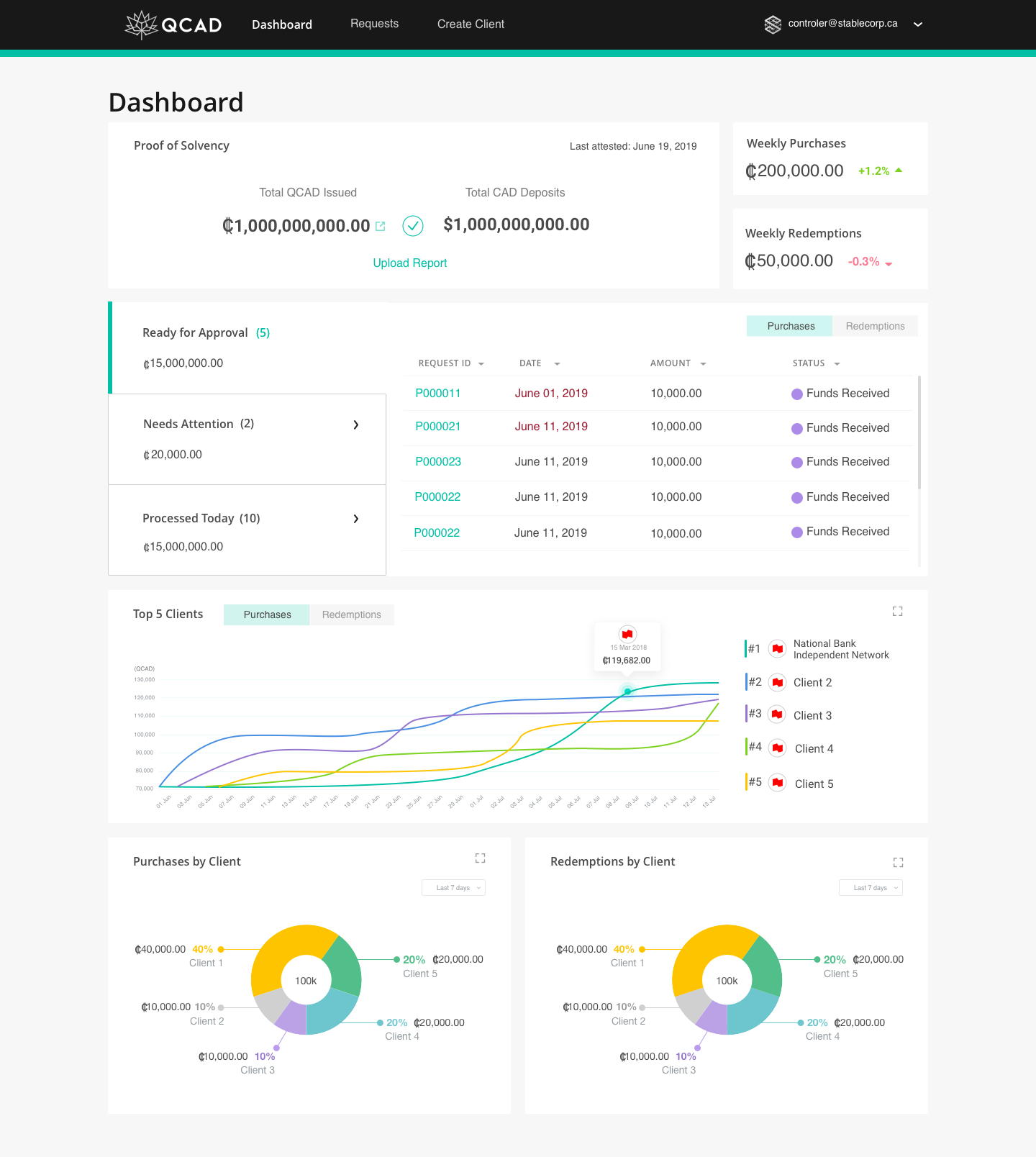The width and height of the screenshot is (1036, 1157).
Task: Expand Purchases by Client chart fullscreen
Action: 480,858
